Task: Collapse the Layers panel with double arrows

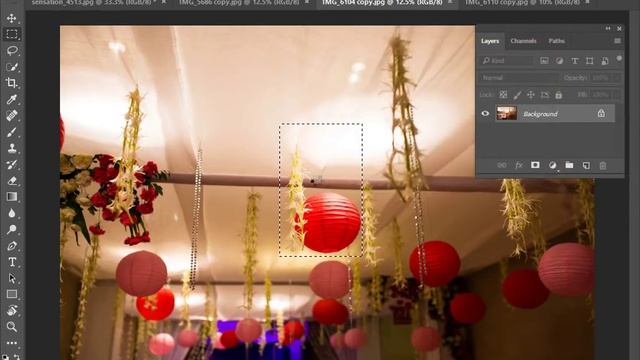Action: click(x=608, y=28)
